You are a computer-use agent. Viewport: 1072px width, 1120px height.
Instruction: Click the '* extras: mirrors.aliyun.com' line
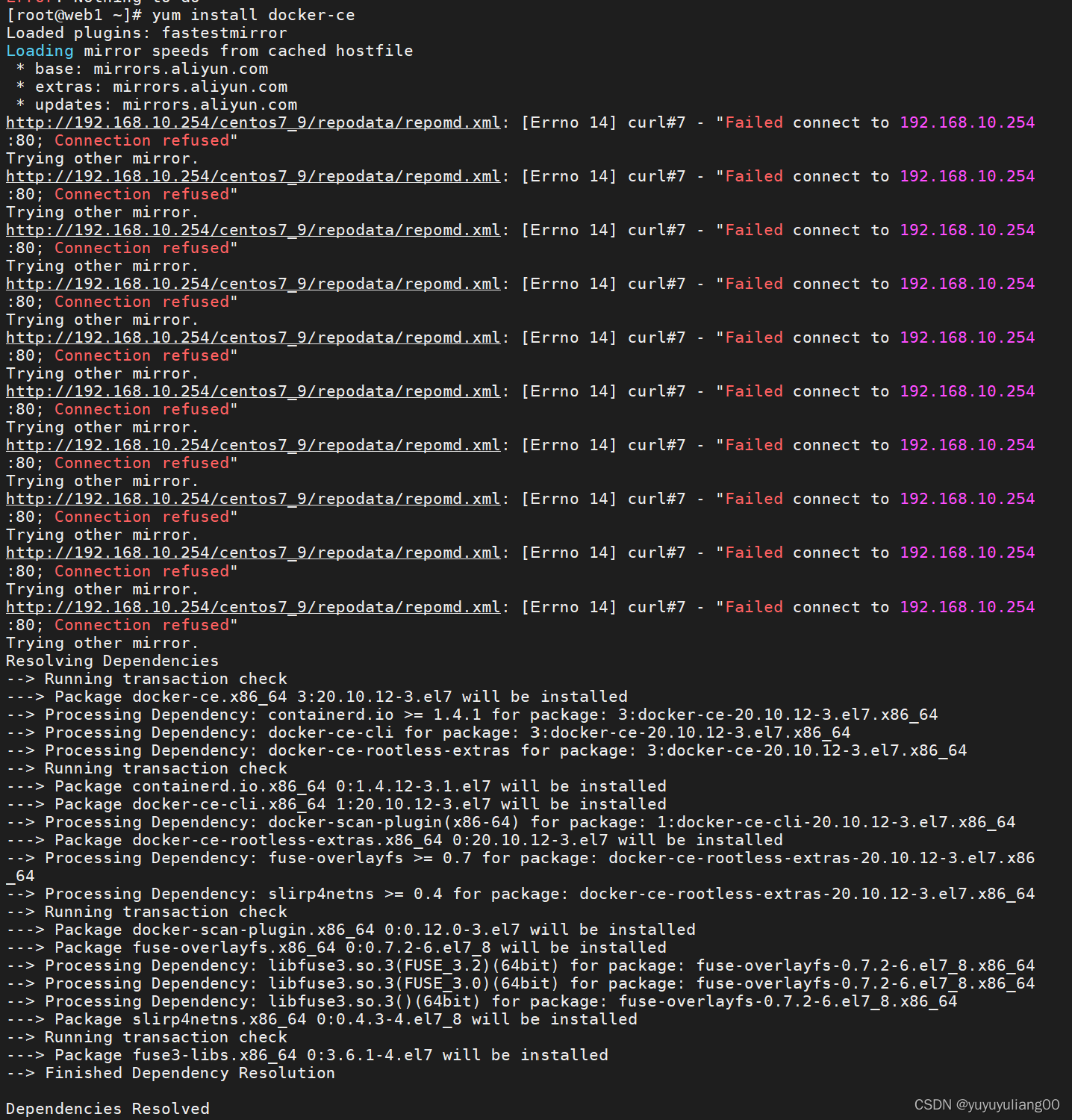[152, 87]
